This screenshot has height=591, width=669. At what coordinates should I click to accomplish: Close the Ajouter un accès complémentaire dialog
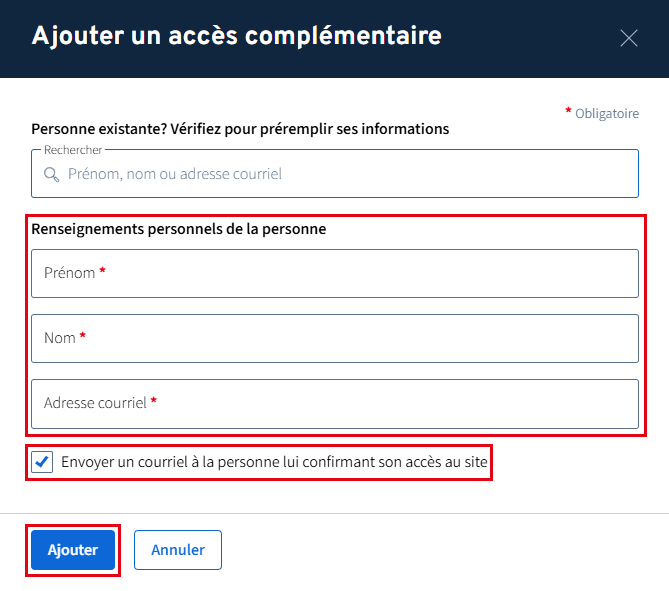629,38
